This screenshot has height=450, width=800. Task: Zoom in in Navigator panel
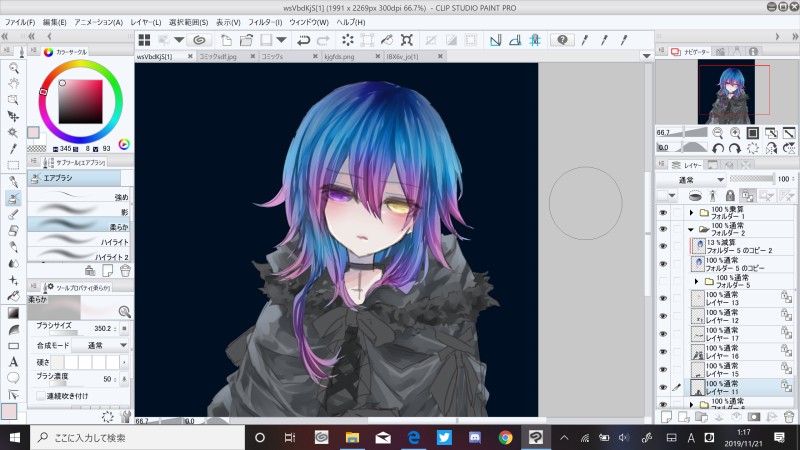point(735,133)
